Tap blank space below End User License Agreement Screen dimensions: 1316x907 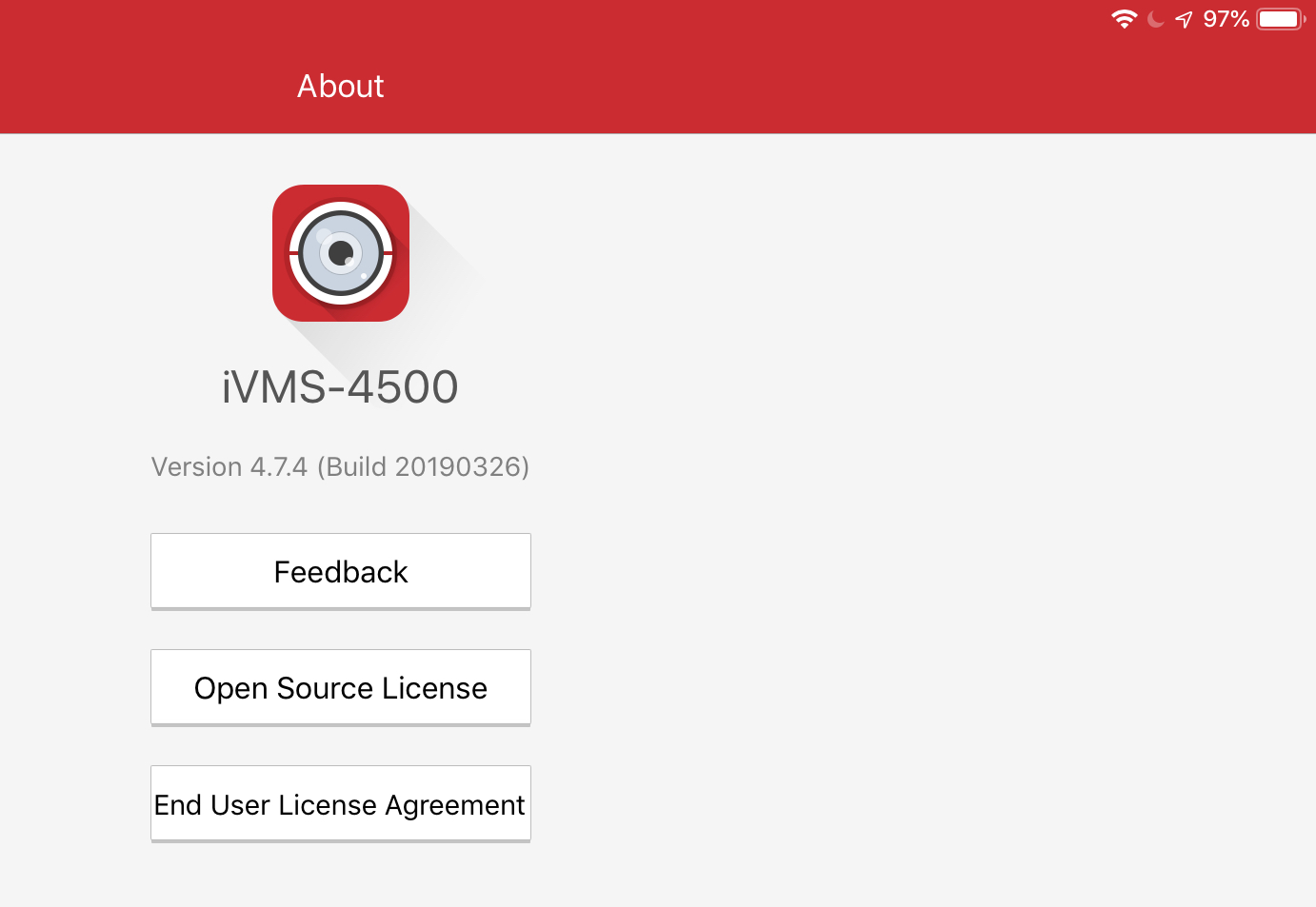pos(340,876)
